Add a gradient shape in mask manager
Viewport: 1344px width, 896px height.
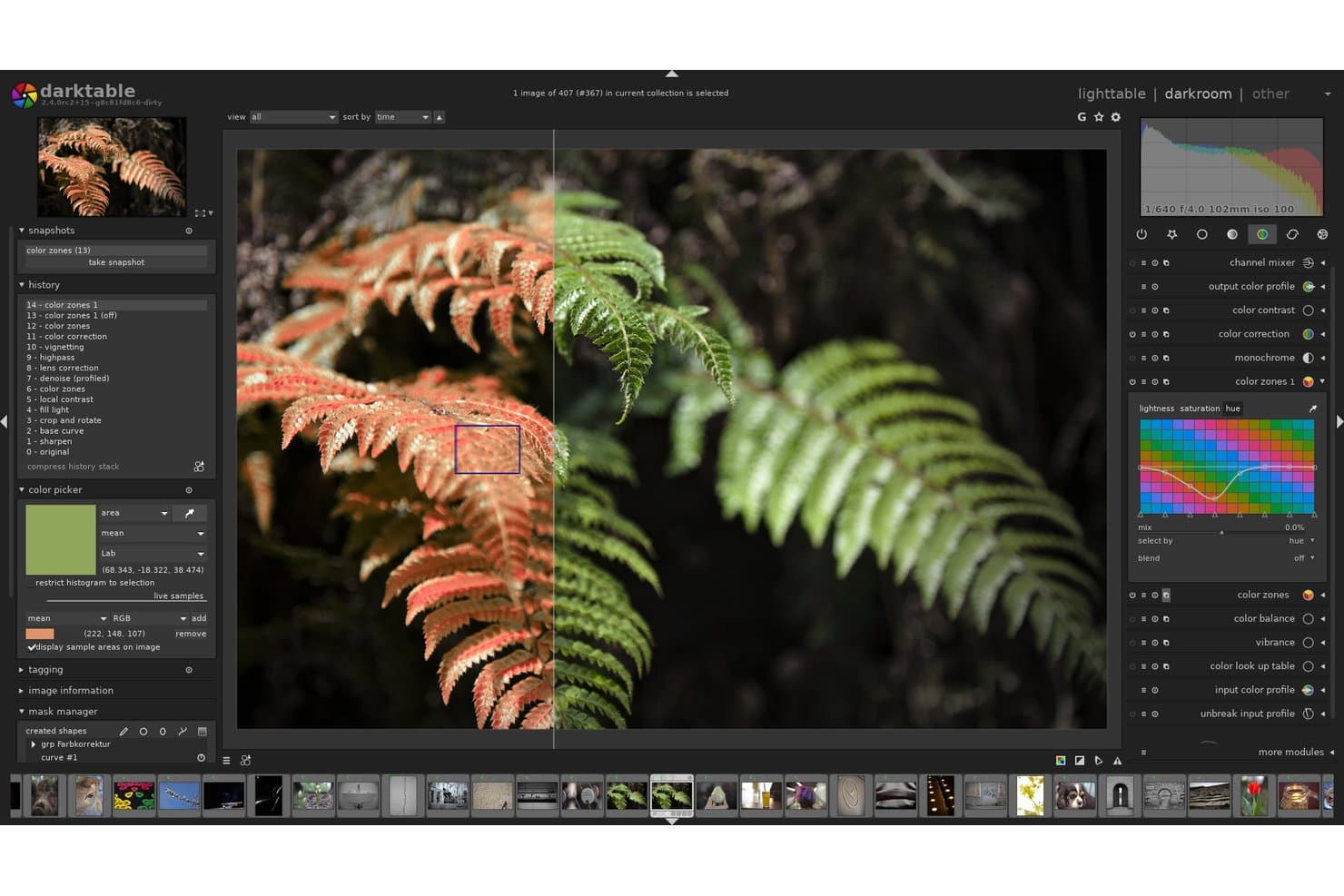click(x=203, y=731)
